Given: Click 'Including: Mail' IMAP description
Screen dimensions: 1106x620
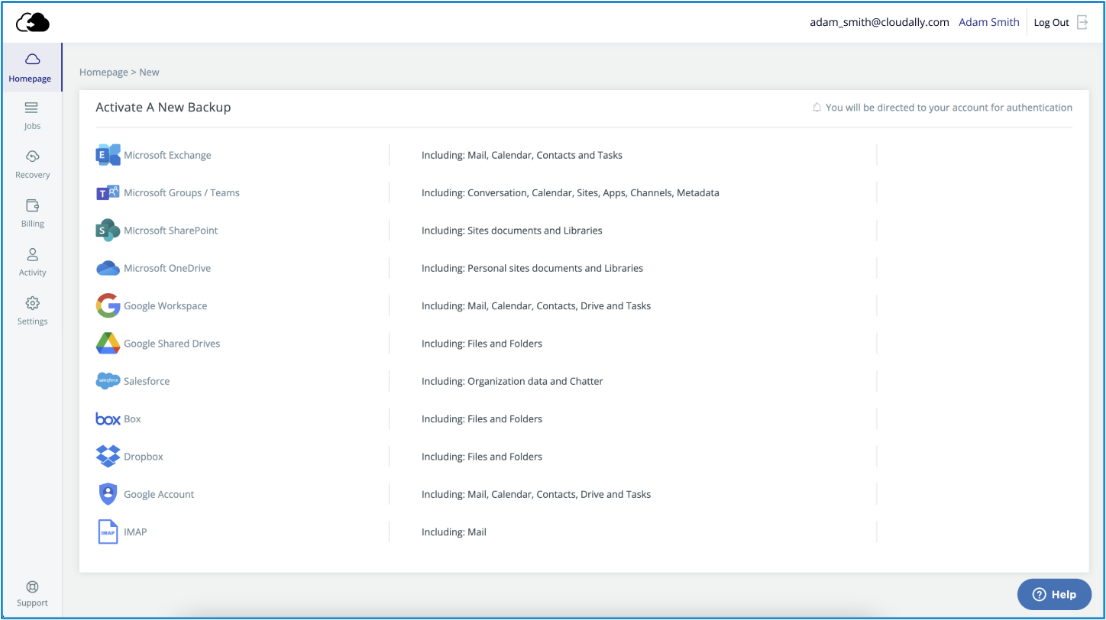Looking at the screenshot, I should (454, 532).
